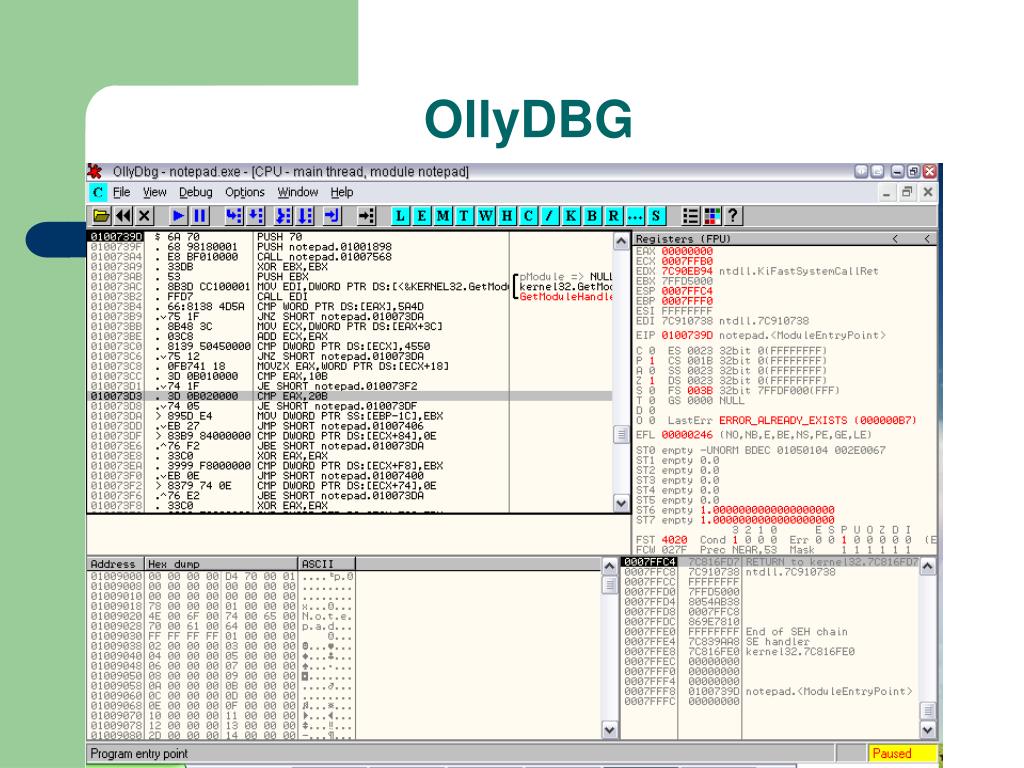Click the cyan C system menu icon
The height and width of the screenshot is (768, 1024).
click(x=98, y=192)
